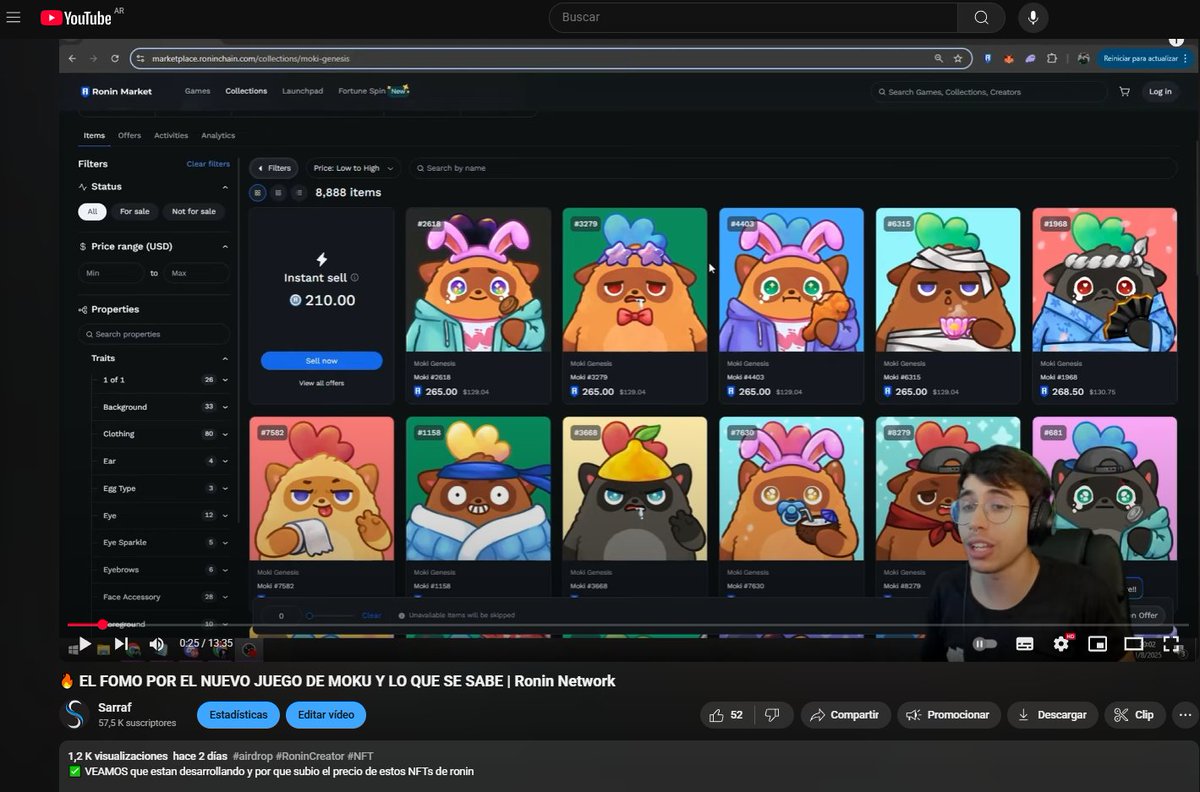Click Clear filters link
This screenshot has height=792, width=1200.
click(208, 164)
